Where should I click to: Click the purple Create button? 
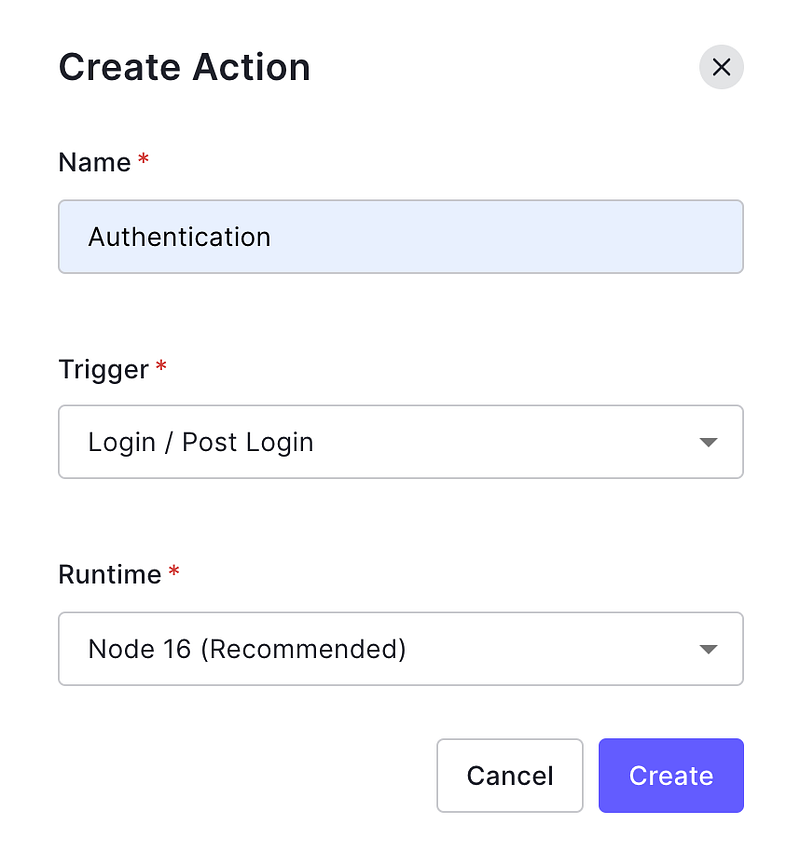point(671,776)
